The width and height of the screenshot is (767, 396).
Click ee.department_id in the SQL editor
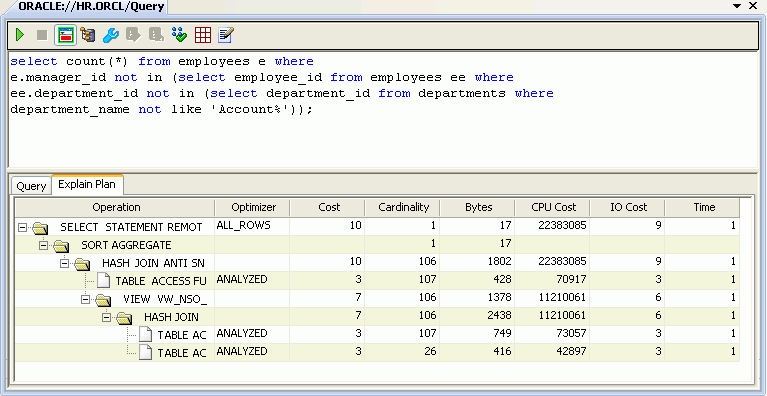tap(74, 94)
